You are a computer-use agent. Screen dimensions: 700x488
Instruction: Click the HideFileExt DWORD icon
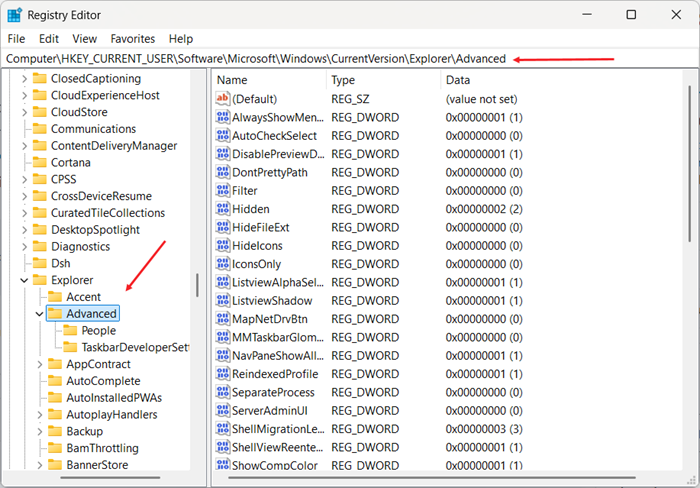point(222,227)
